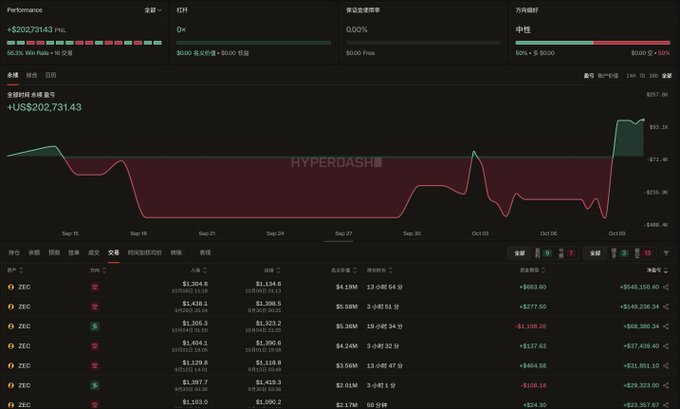The width and height of the screenshot is (680, 409).
Task: Share the +$29,323.00 ZEC trade
Action: click(666, 385)
